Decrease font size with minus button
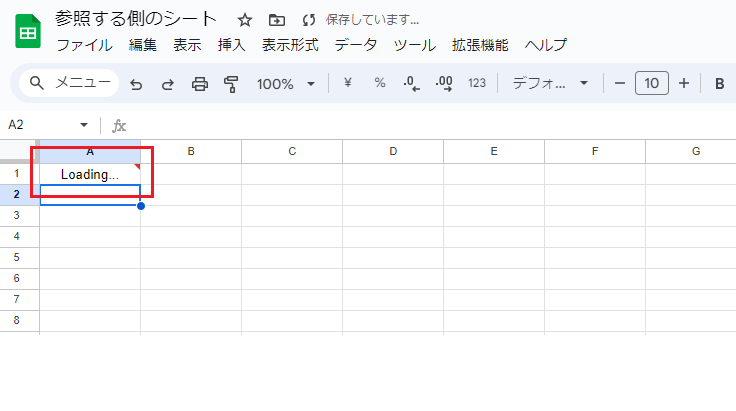The width and height of the screenshot is (736, 411). click(x=620, y=84)
